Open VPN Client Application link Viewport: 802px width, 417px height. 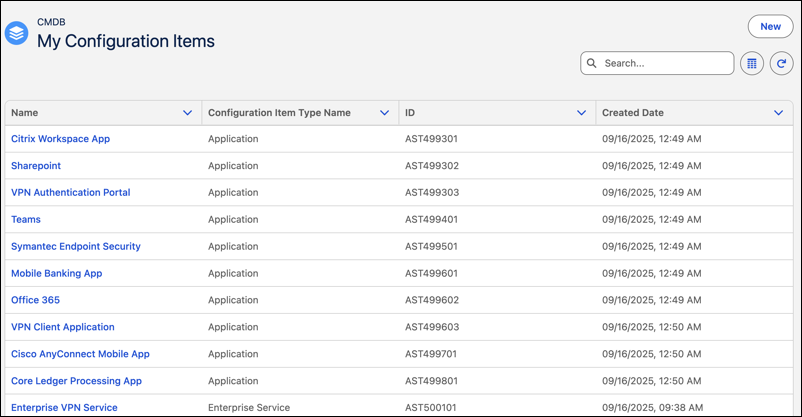(63, 327)
